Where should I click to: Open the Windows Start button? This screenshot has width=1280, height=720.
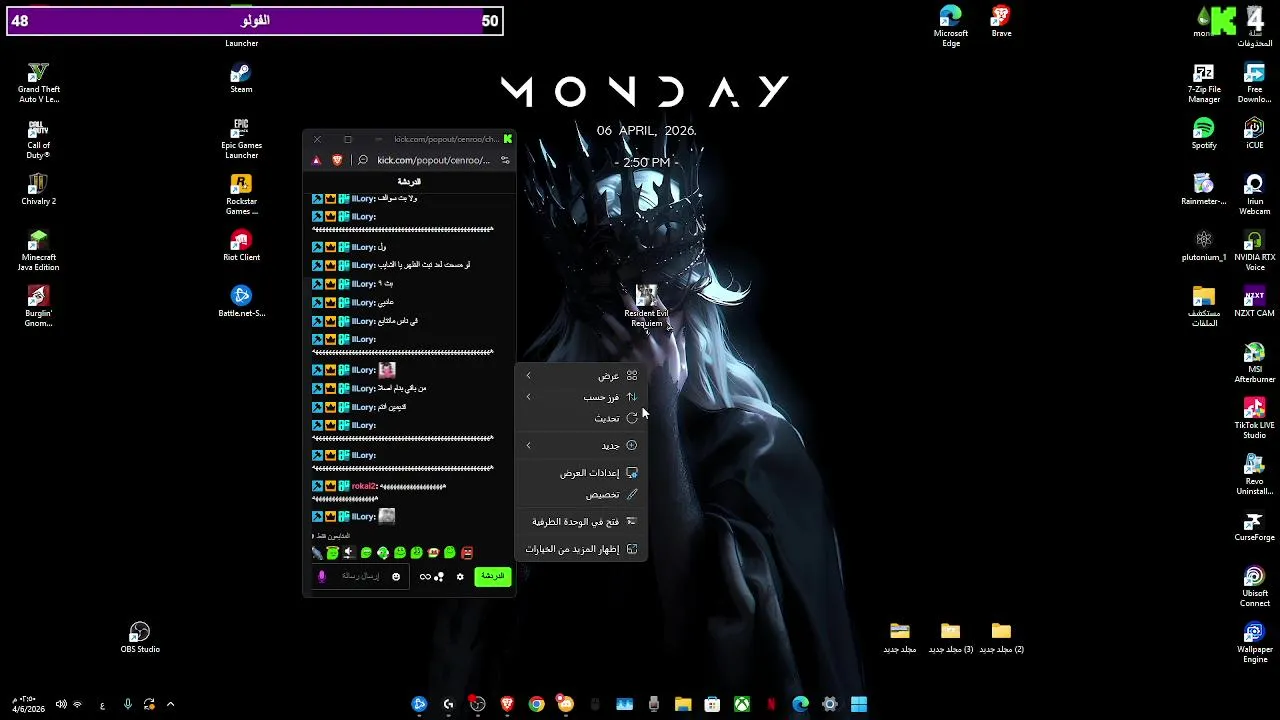859,704
